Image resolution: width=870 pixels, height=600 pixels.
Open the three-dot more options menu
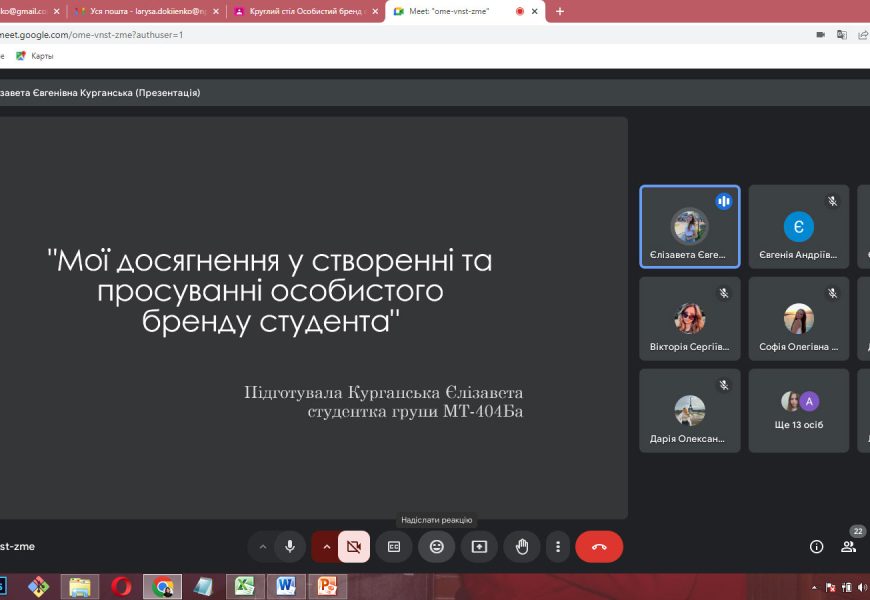[x=557, y=547]
